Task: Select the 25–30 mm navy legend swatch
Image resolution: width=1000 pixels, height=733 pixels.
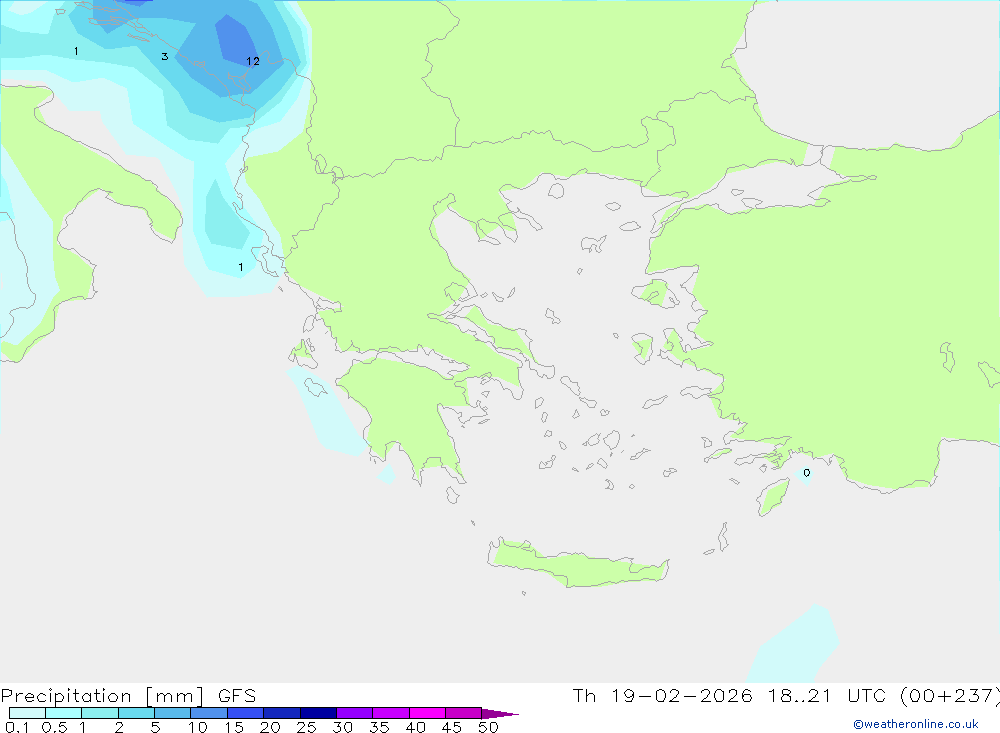Action: click(318, 713)
